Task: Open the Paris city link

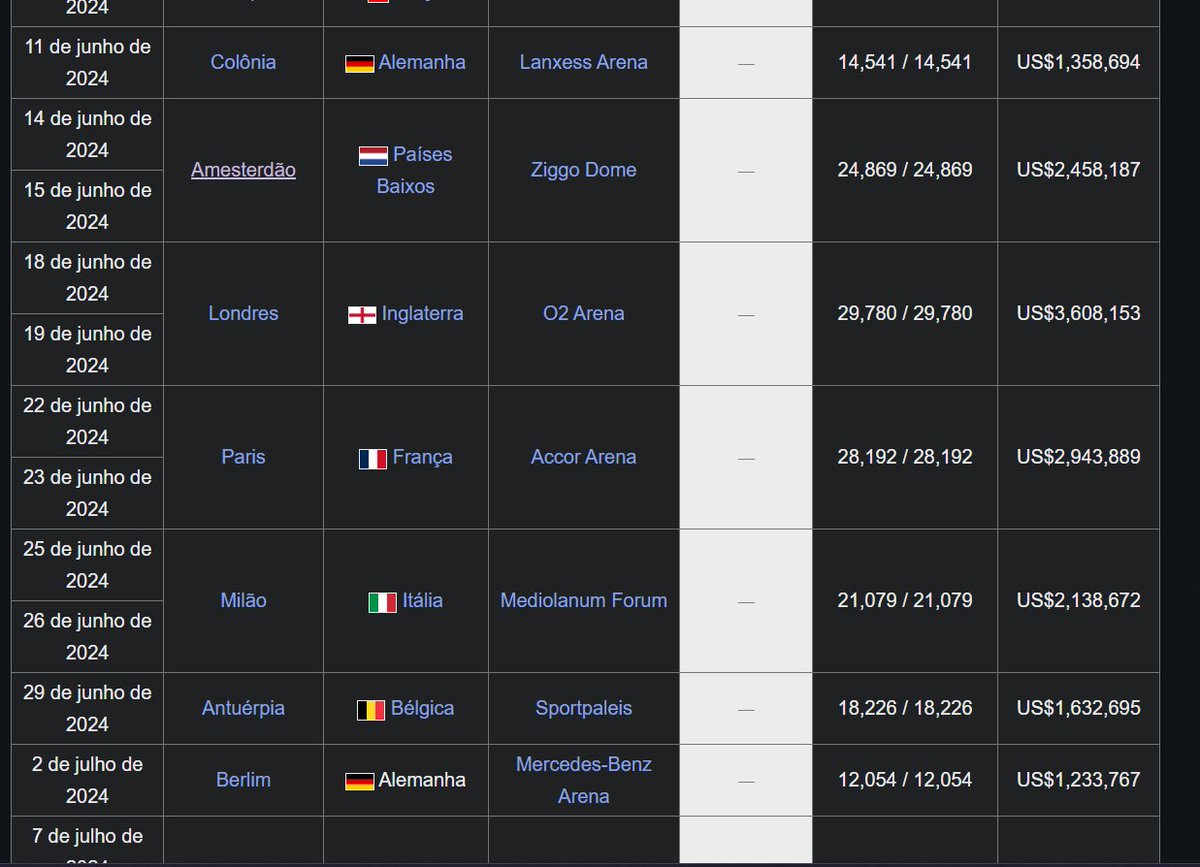Action: pyautogui.click(x=243, y=457)
